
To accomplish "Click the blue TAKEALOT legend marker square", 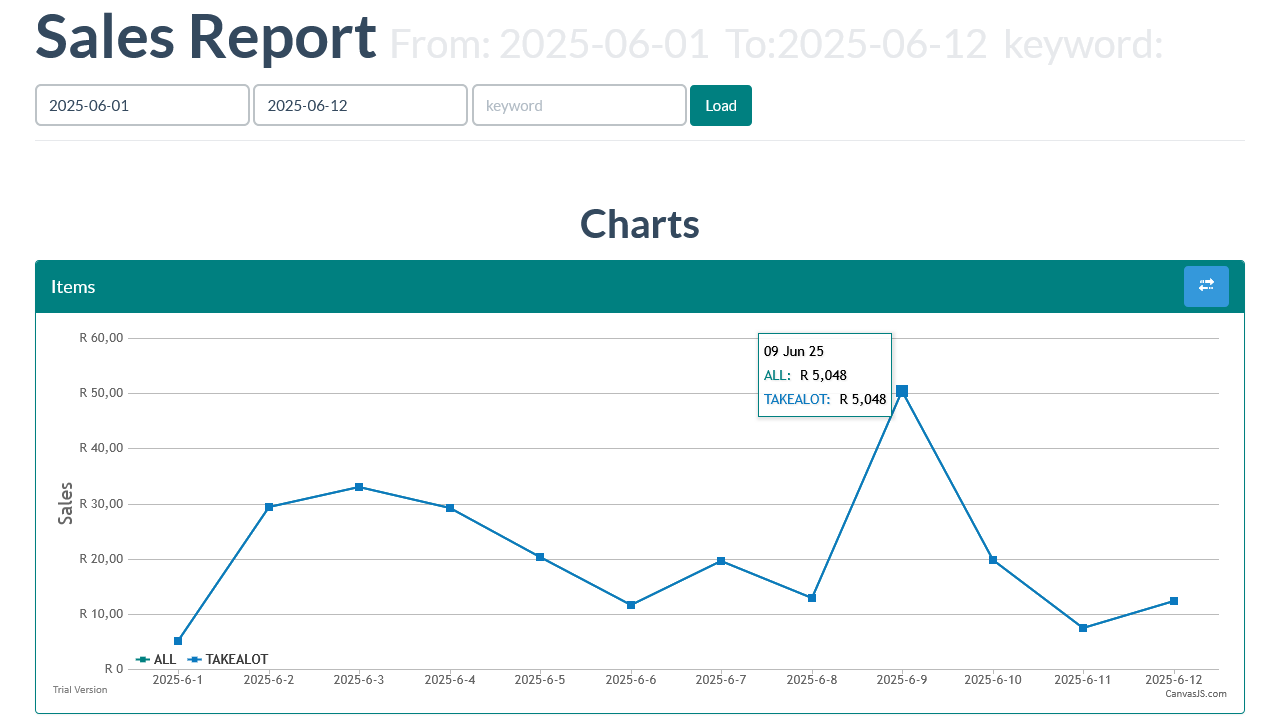I will coord(196,659).
